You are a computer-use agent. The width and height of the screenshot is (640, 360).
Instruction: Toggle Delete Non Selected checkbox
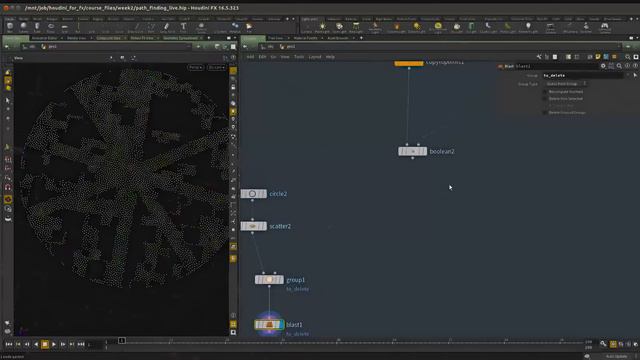(x=545, y=99)
